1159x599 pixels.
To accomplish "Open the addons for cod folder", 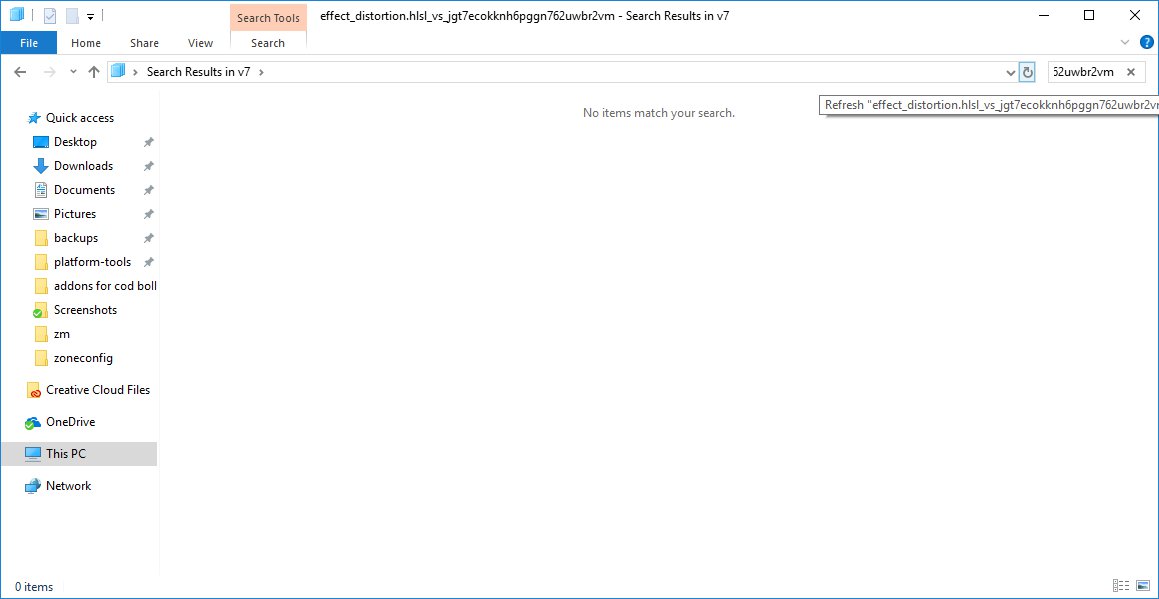I will [105, 285].
